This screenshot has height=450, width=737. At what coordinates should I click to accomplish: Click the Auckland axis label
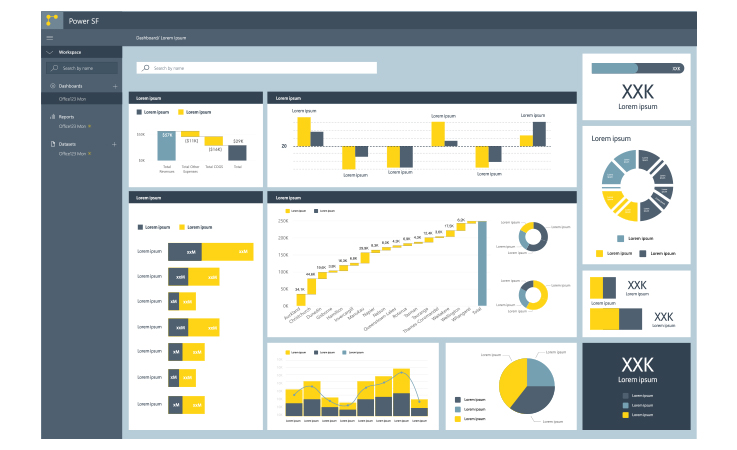292,314
